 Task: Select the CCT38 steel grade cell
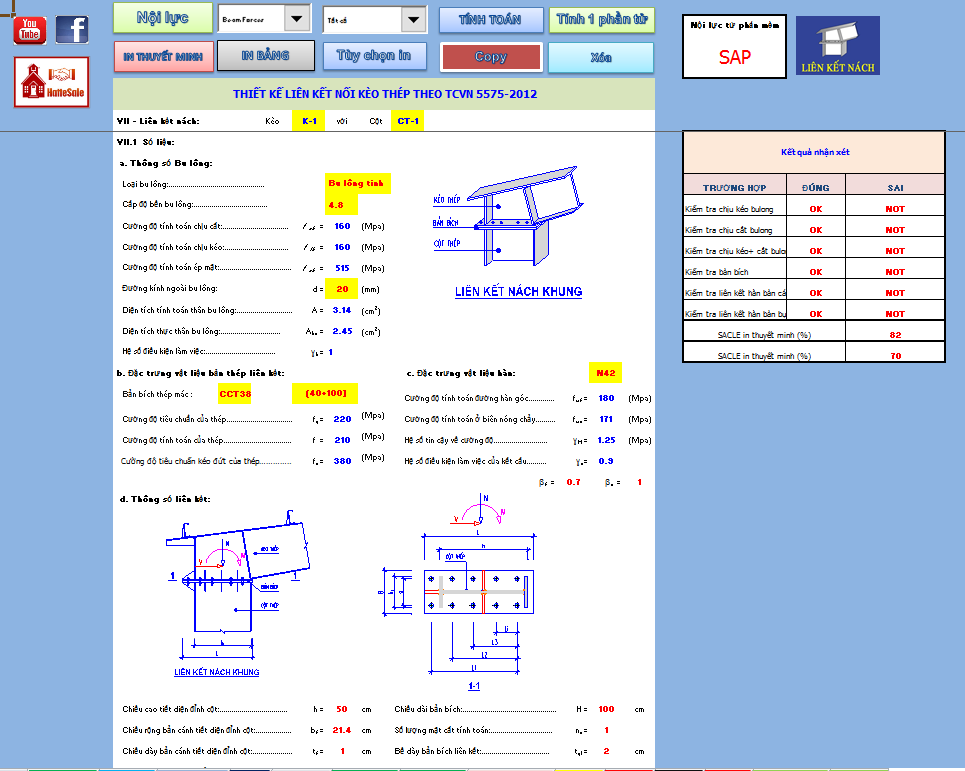(x=235, y=394)
